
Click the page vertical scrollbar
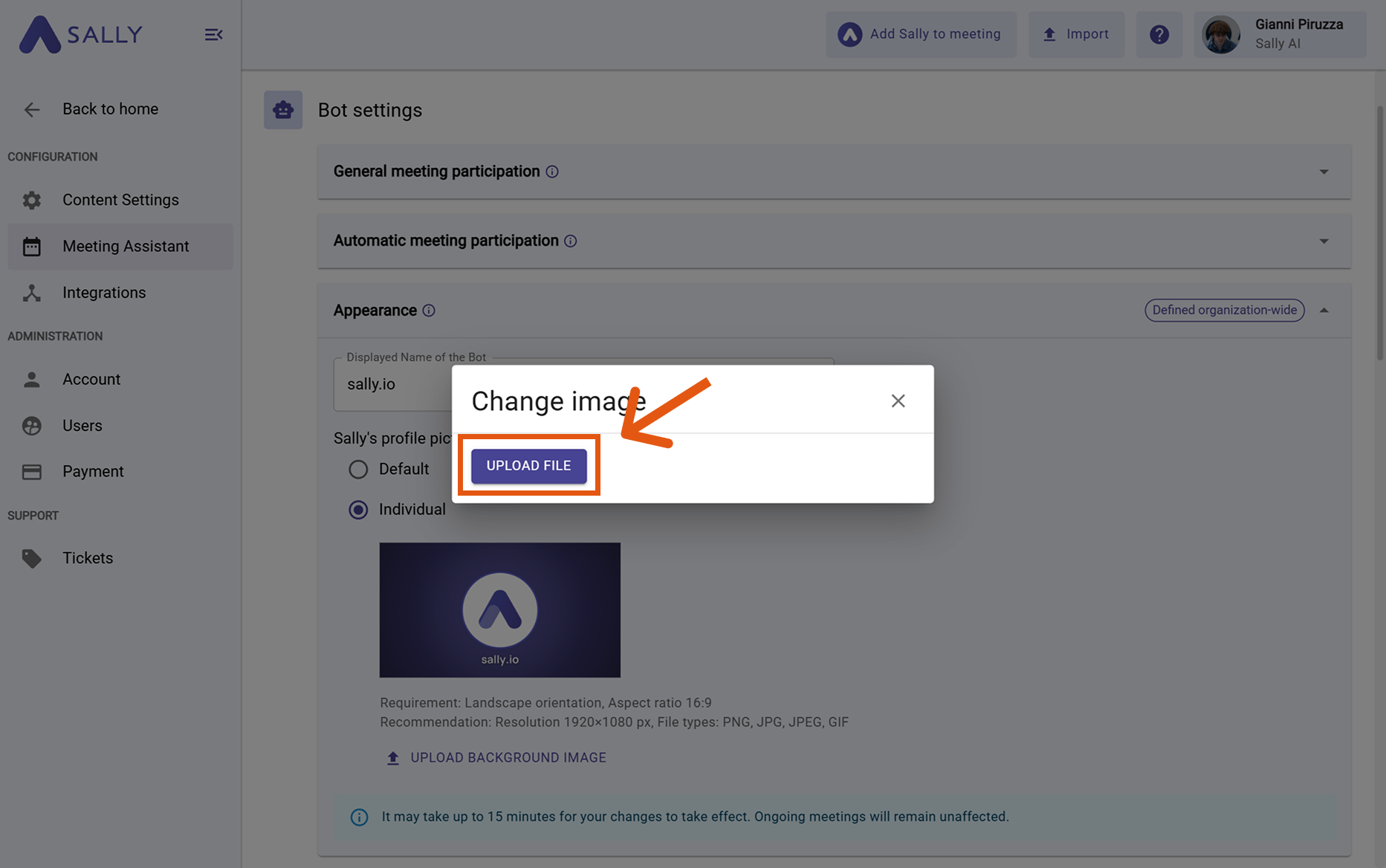pyautogui.click(x=1379, y=235)
